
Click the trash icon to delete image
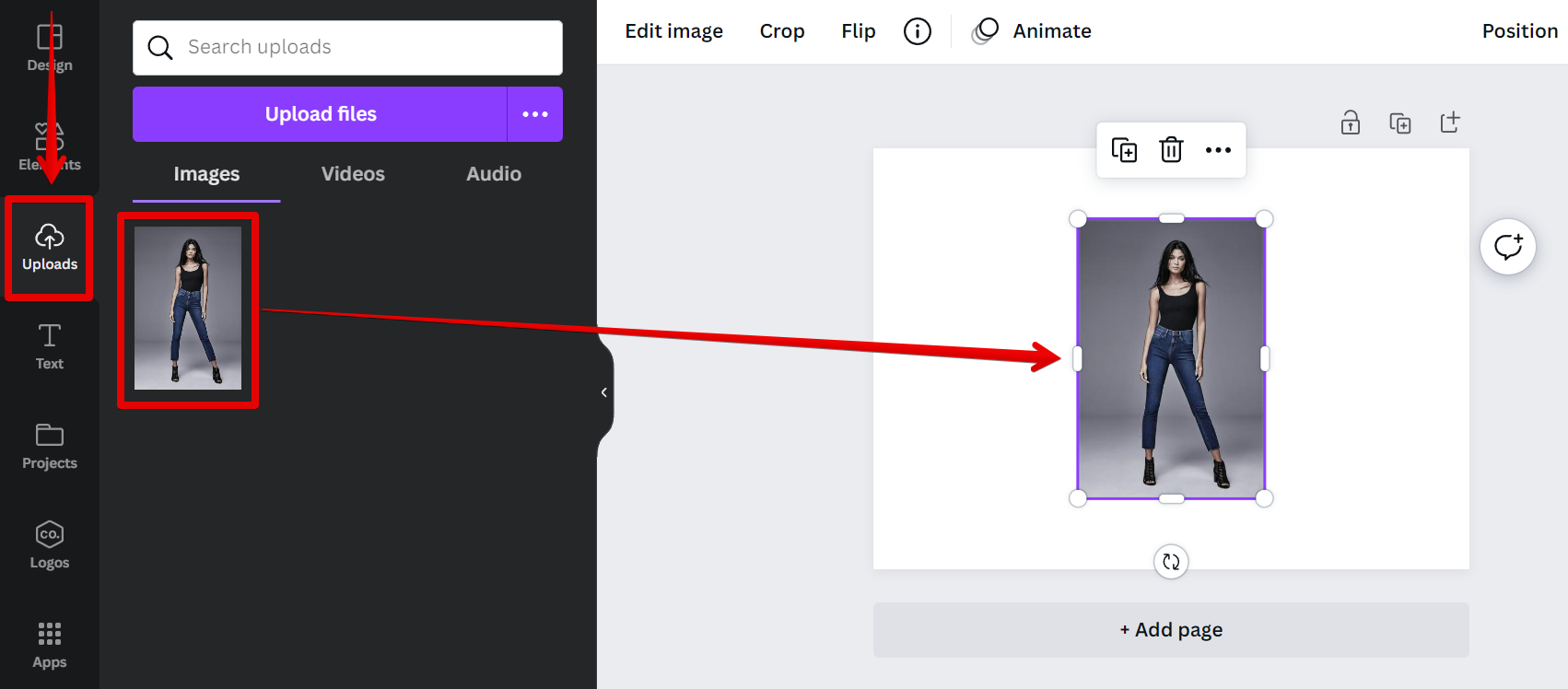1171,149
